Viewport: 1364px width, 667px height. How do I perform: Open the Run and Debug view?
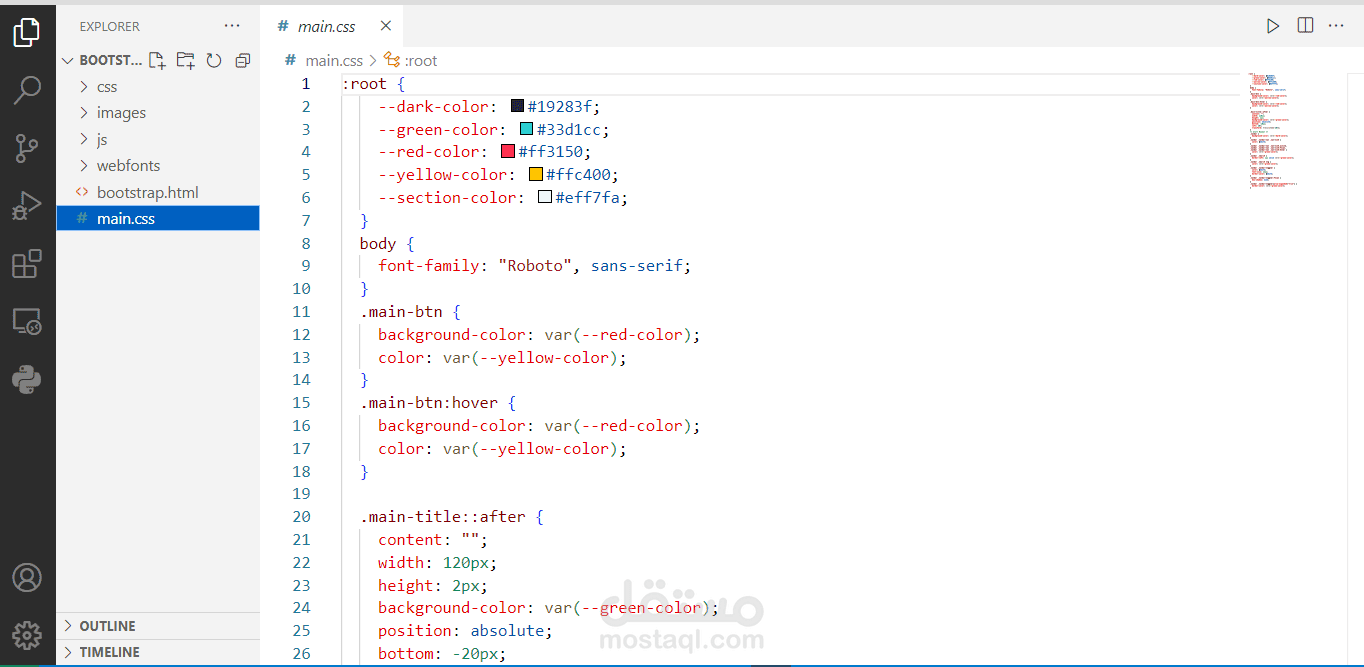[x=27, y=206]
